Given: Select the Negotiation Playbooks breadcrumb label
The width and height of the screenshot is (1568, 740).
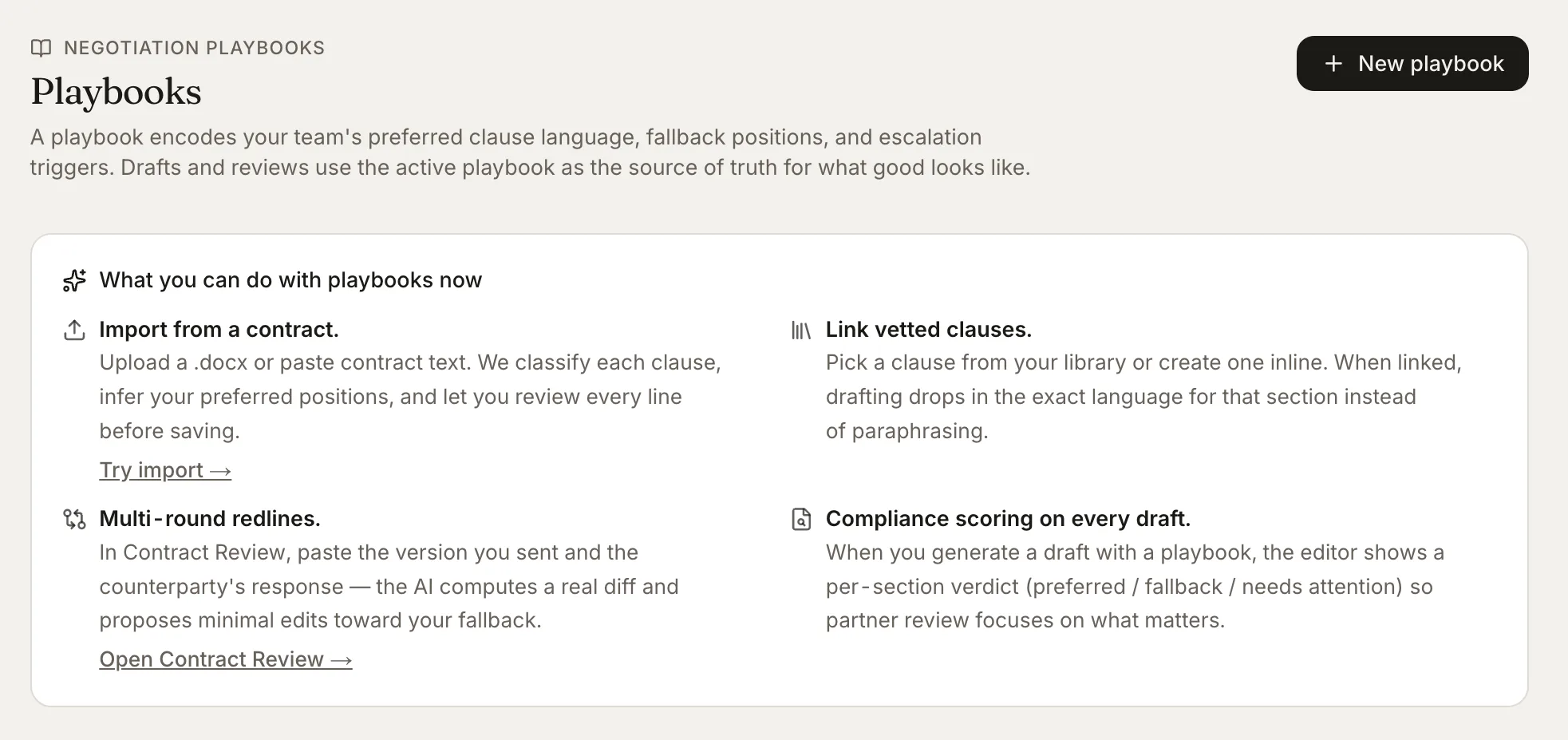Looking at the screenshot, I should coord(194,48).
